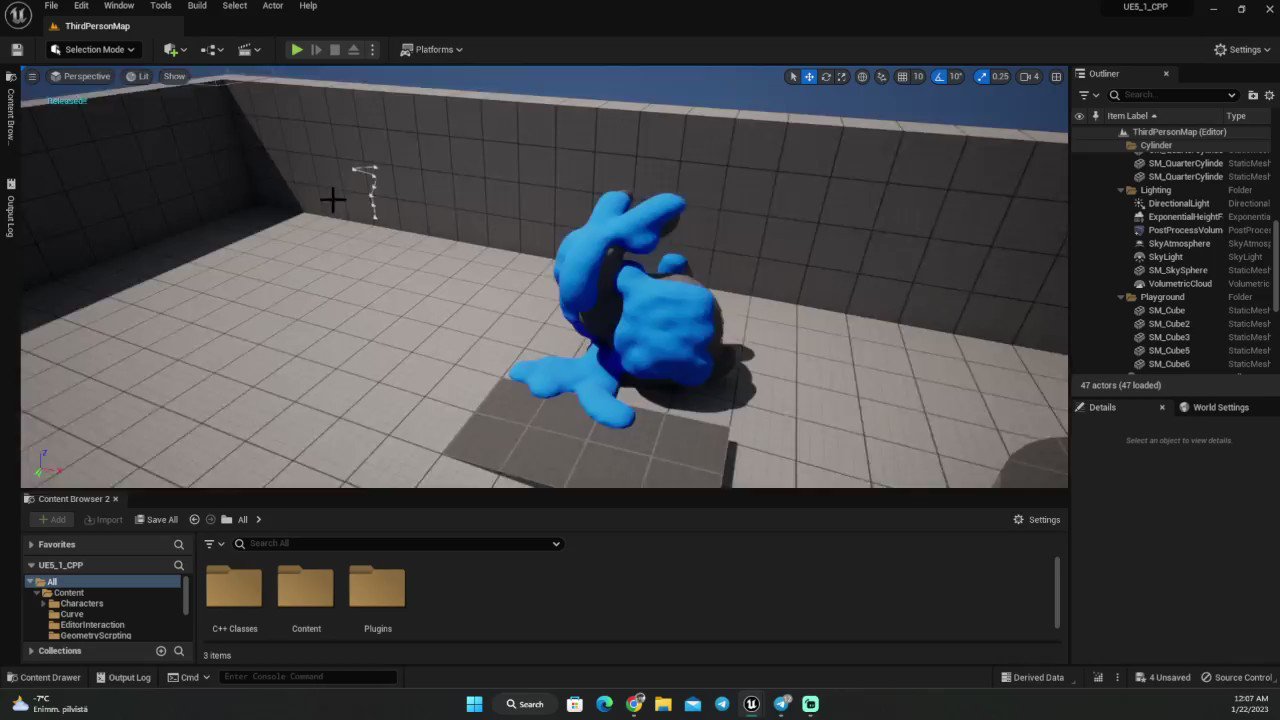Select the Scale transform tool

(842, 76)
